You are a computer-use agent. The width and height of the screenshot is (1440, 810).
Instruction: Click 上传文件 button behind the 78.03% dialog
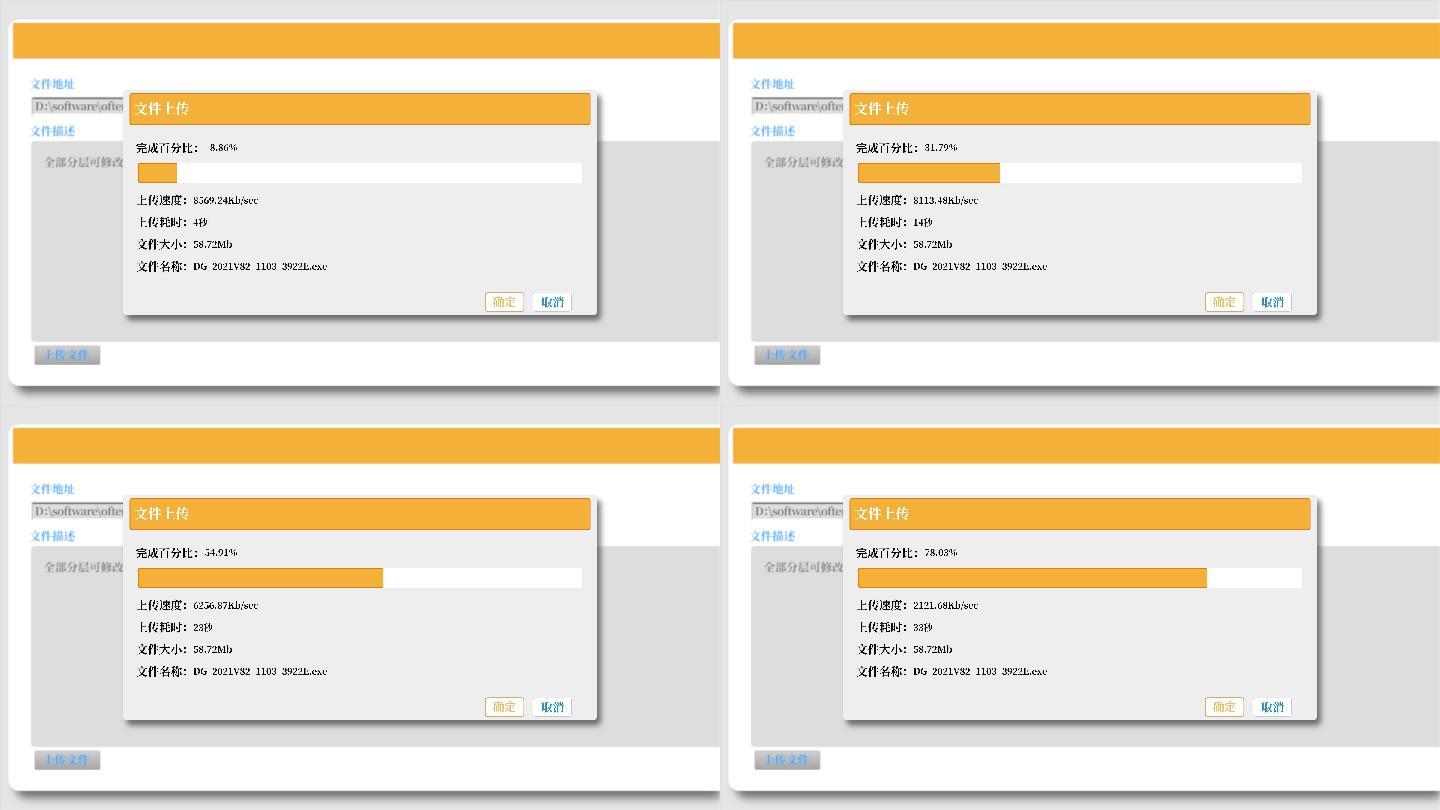coord(787,760)
